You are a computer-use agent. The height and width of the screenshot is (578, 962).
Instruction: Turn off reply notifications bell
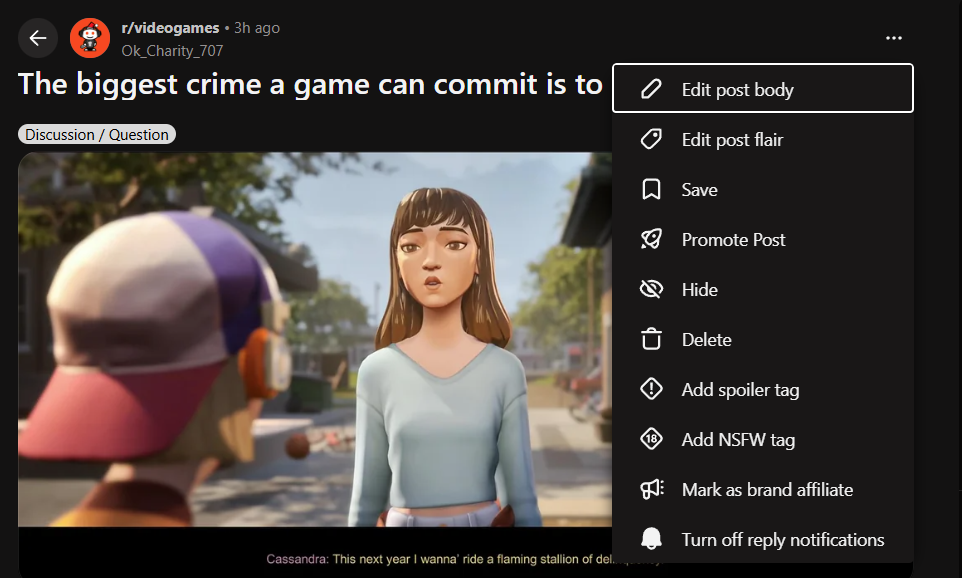(x=651, y=539)
